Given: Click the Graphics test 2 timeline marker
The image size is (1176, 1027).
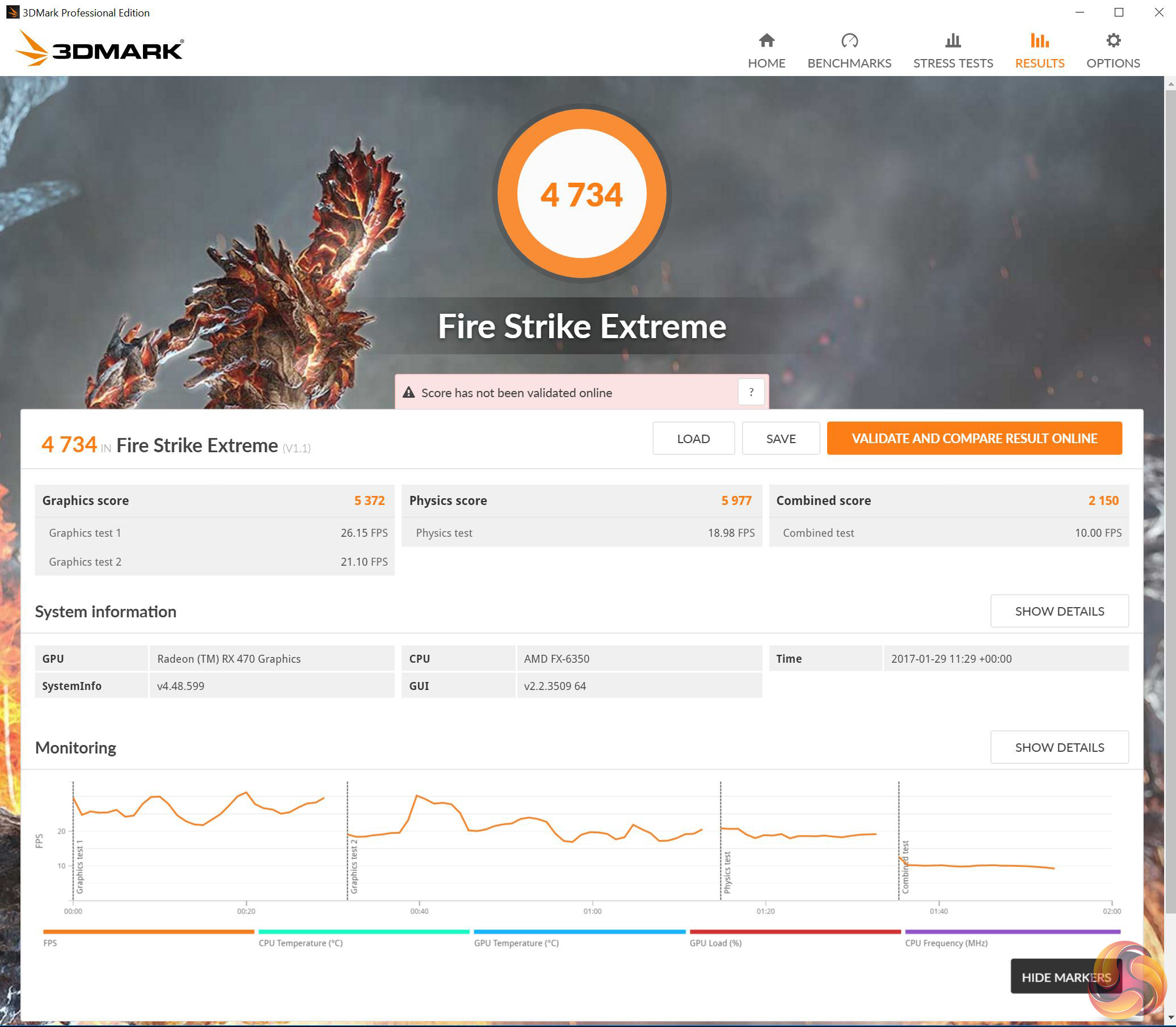Looking at the screenshot, I should tap(353, 866).
